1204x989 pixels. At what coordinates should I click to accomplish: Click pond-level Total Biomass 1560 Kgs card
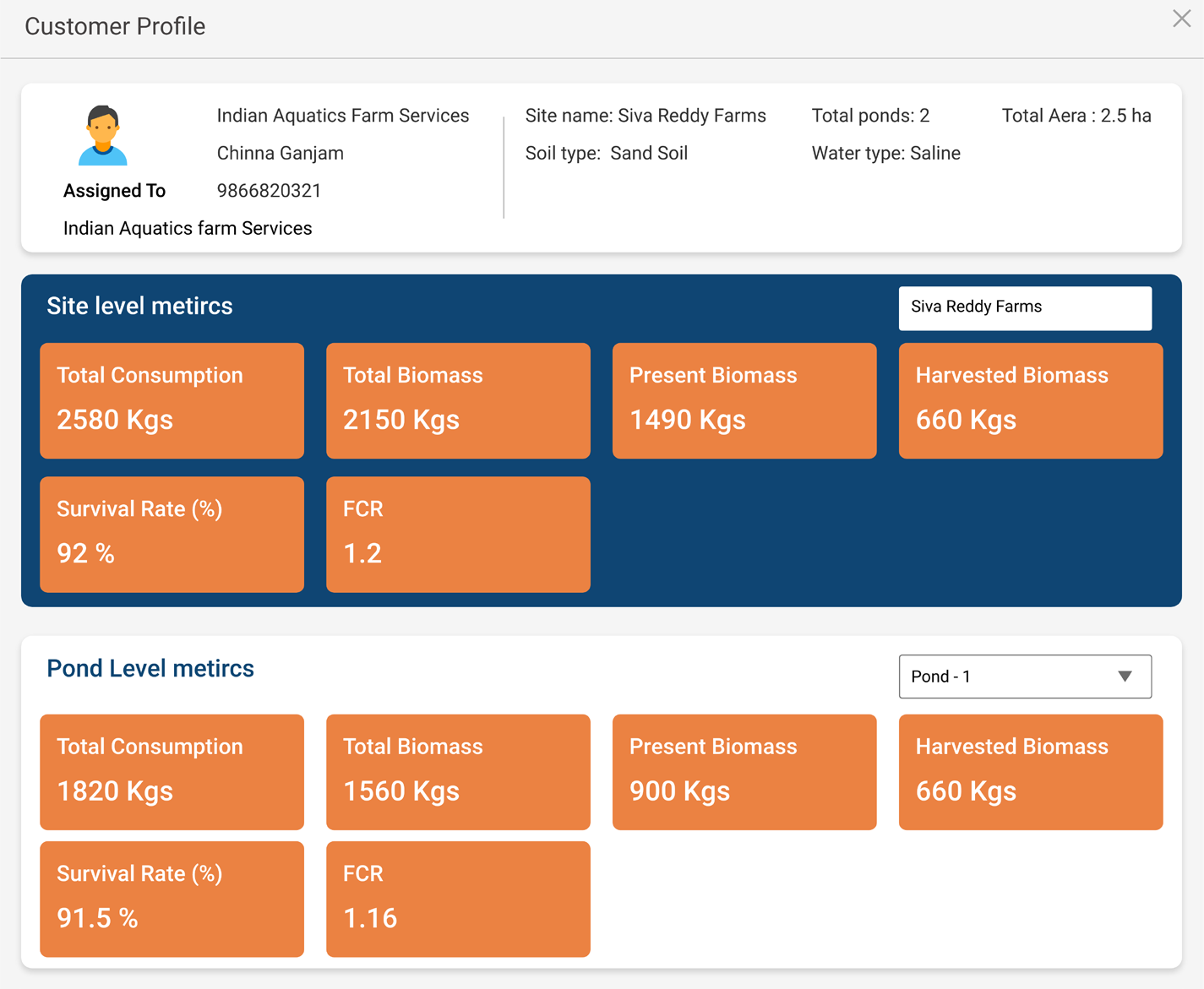click(458, 772)
